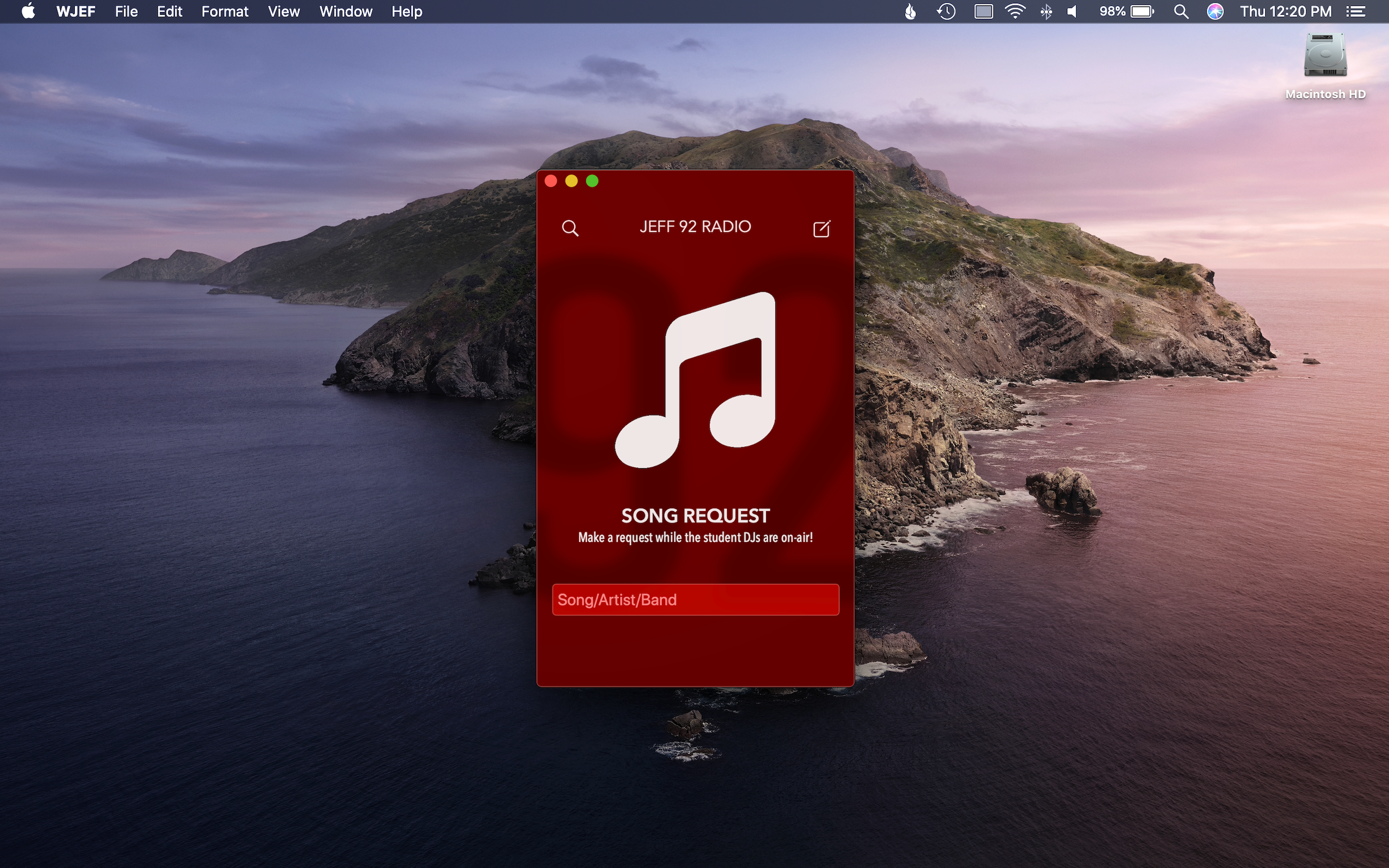1389x868 pixels.
Task: Open the WJEF application menu
Action: pyautogui.click(x=76, y=11)
